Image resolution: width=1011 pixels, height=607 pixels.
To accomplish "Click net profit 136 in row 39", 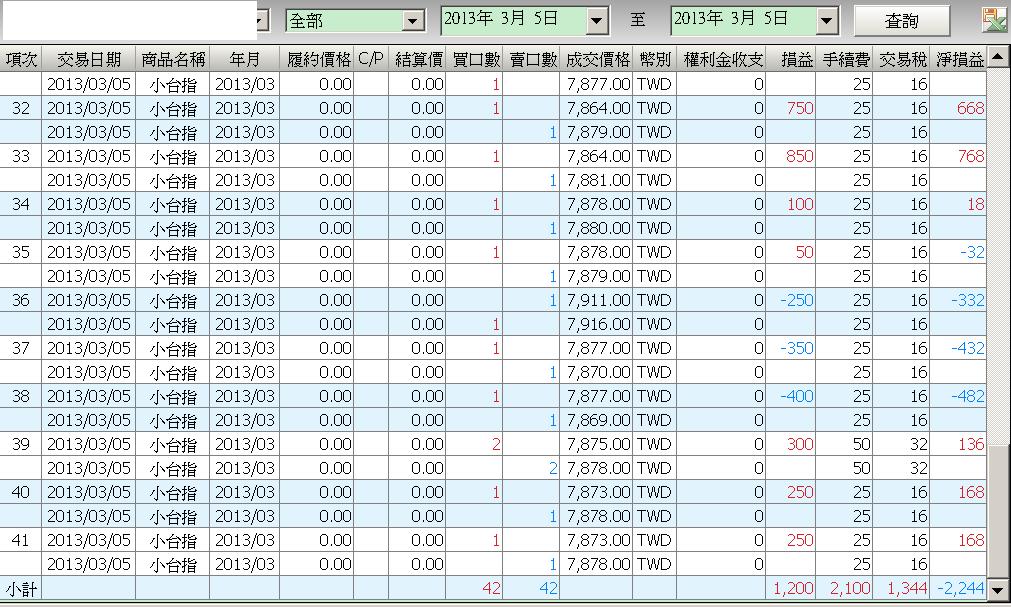I will click(x=971, y=444).
